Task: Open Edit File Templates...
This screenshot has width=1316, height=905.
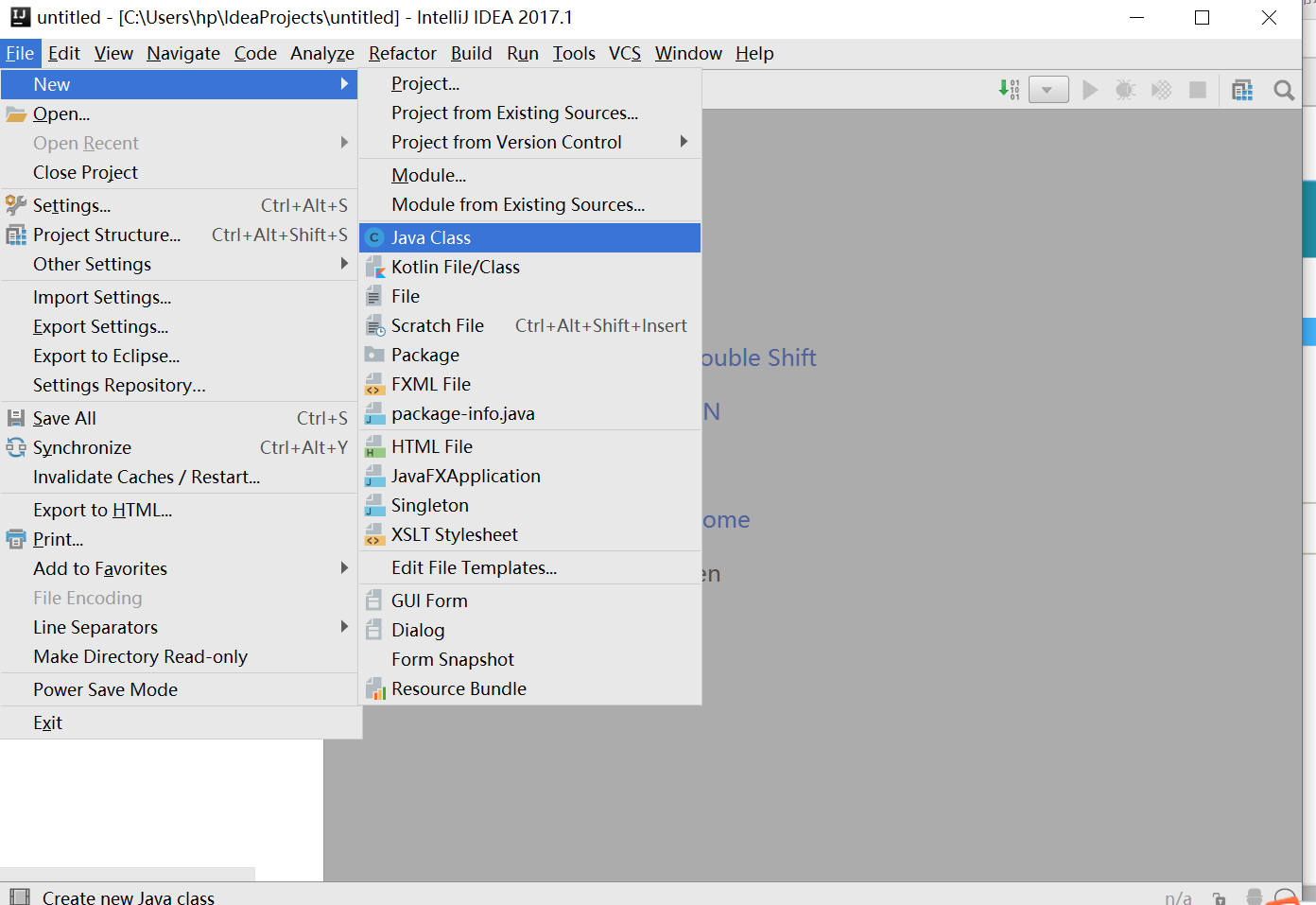Action: coord(529,567)
